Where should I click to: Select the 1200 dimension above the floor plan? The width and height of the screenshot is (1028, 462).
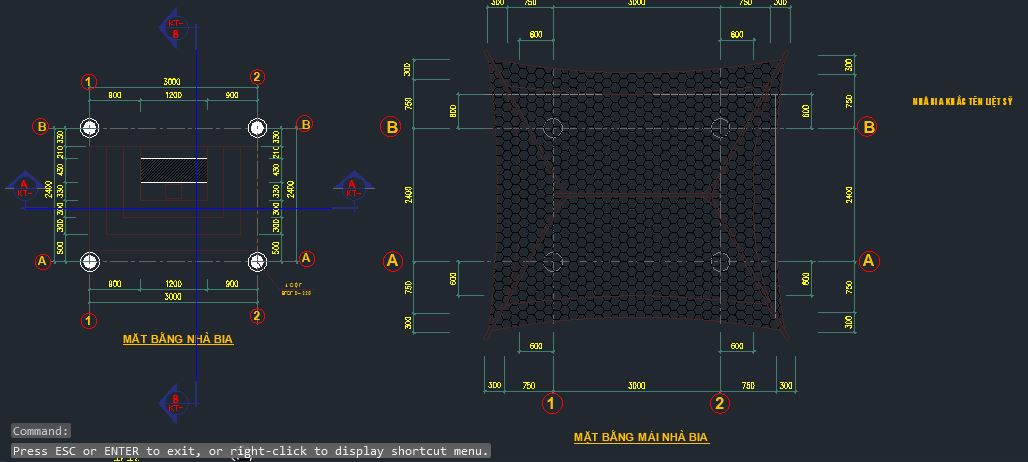coord(173,95)
